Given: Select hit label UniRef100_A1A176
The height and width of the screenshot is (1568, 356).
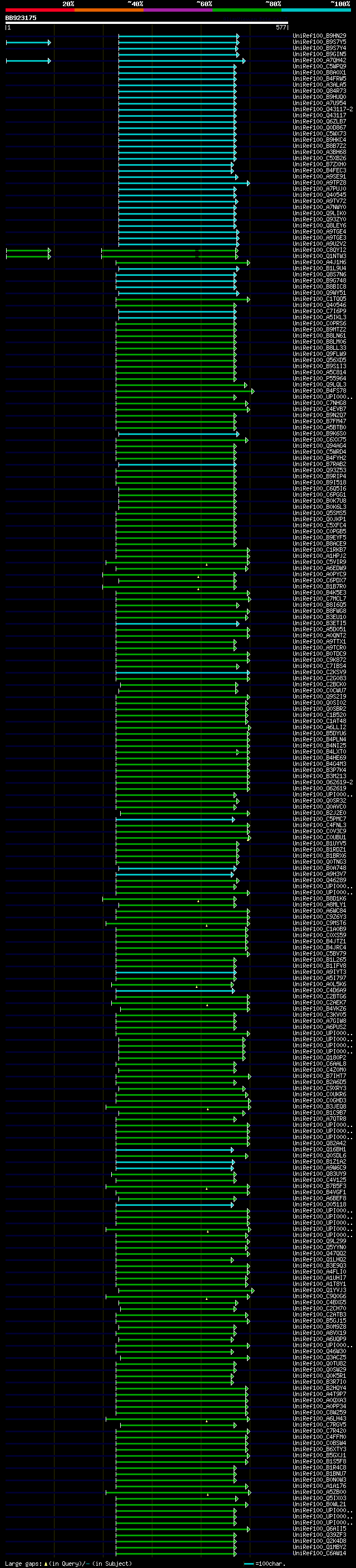Looking at the screenshot, I should click(x=319, y=1486).
